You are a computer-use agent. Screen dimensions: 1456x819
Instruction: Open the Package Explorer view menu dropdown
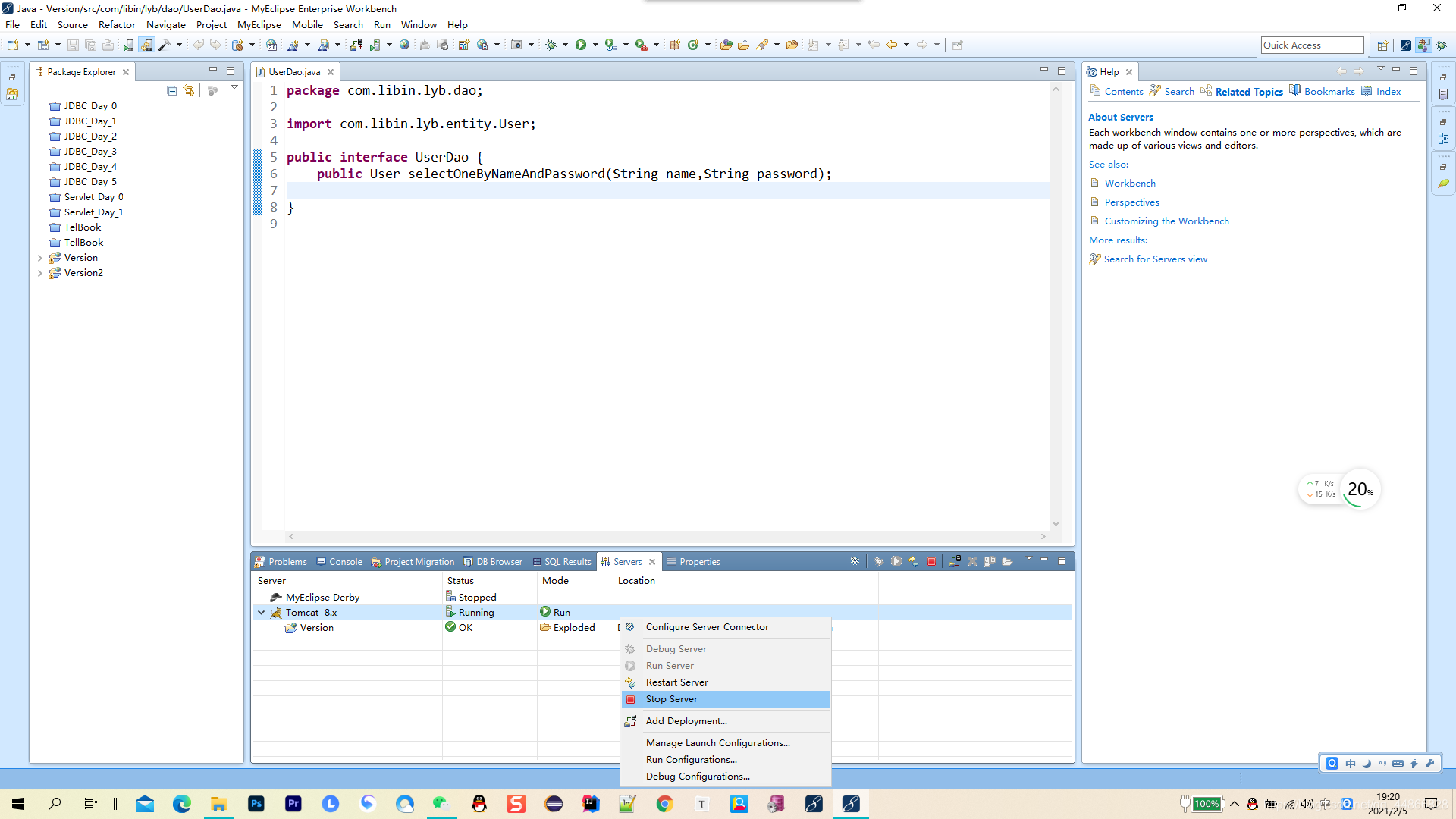pyautogui.click(x=234, y=88)
